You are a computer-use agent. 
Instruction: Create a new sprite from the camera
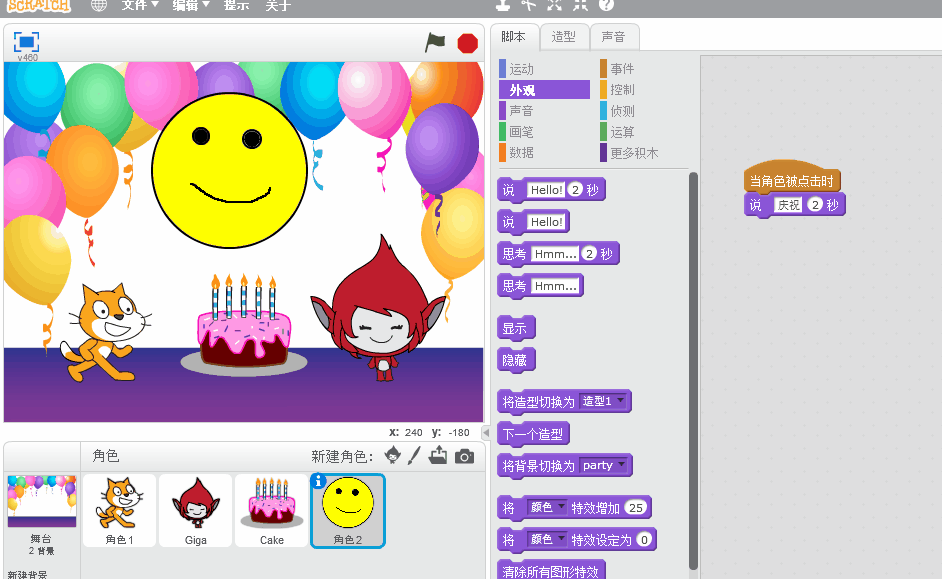(464, 456)
